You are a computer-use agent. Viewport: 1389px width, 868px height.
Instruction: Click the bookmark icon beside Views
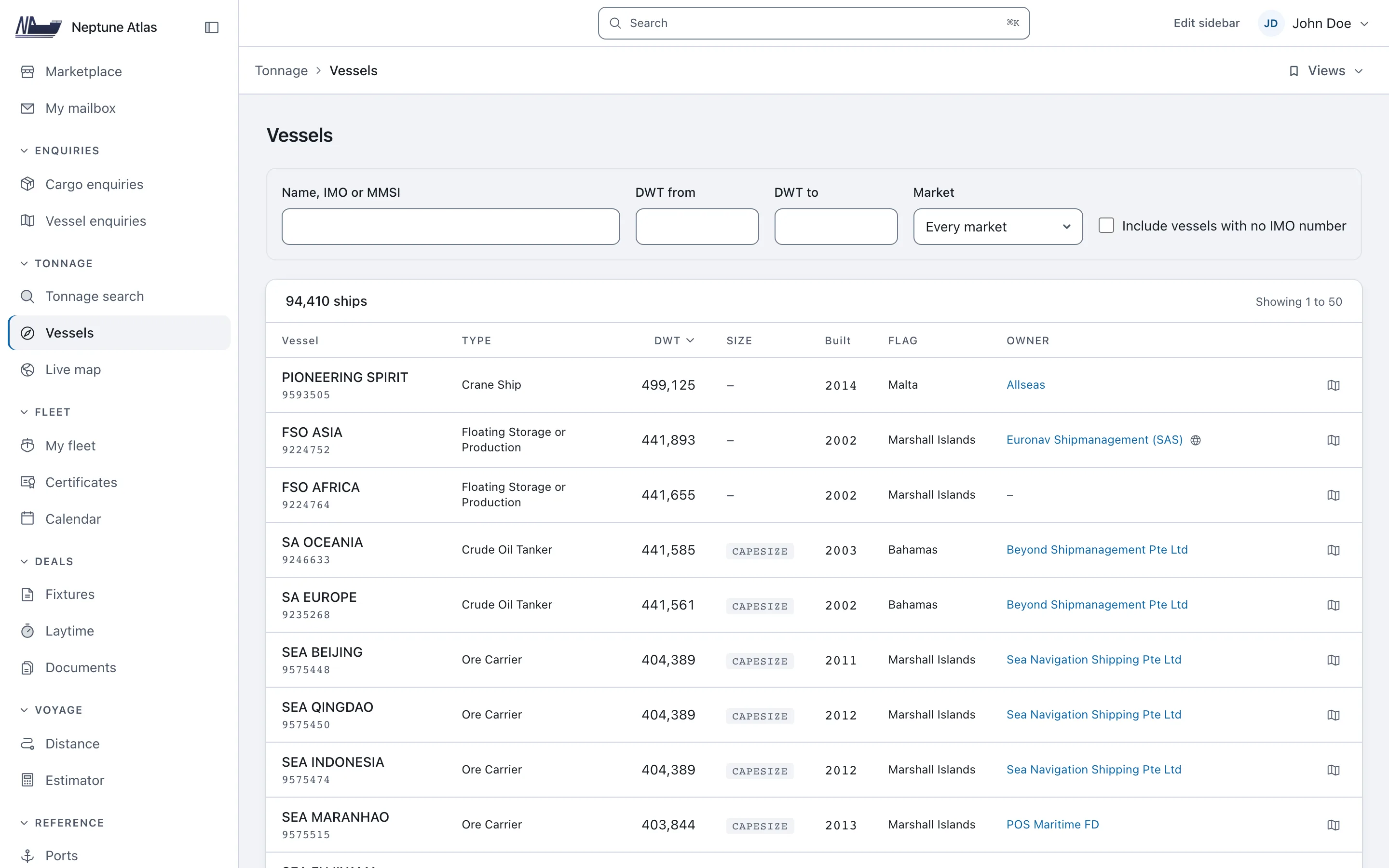coord(1294,71)
